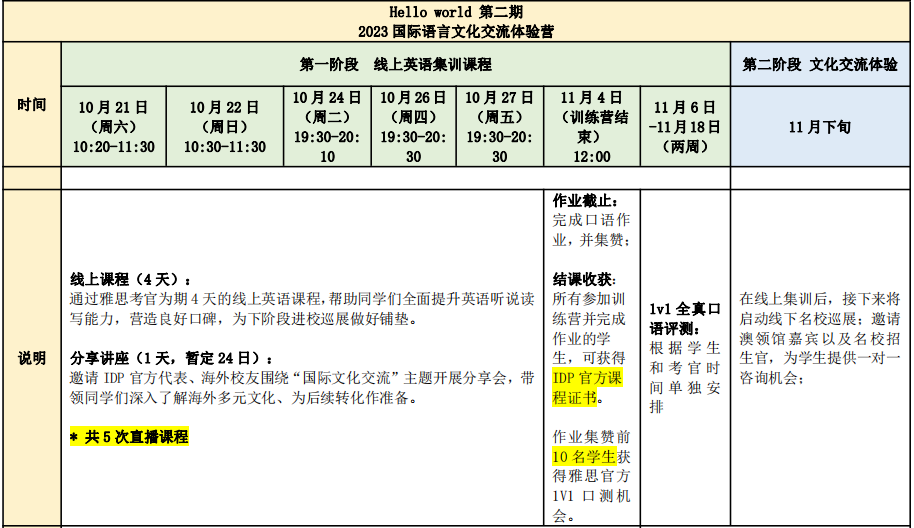Screen dimensions: 914x528
Task: Select the 10月26日 (周四) date cell
Action: (x=413, y=127)
